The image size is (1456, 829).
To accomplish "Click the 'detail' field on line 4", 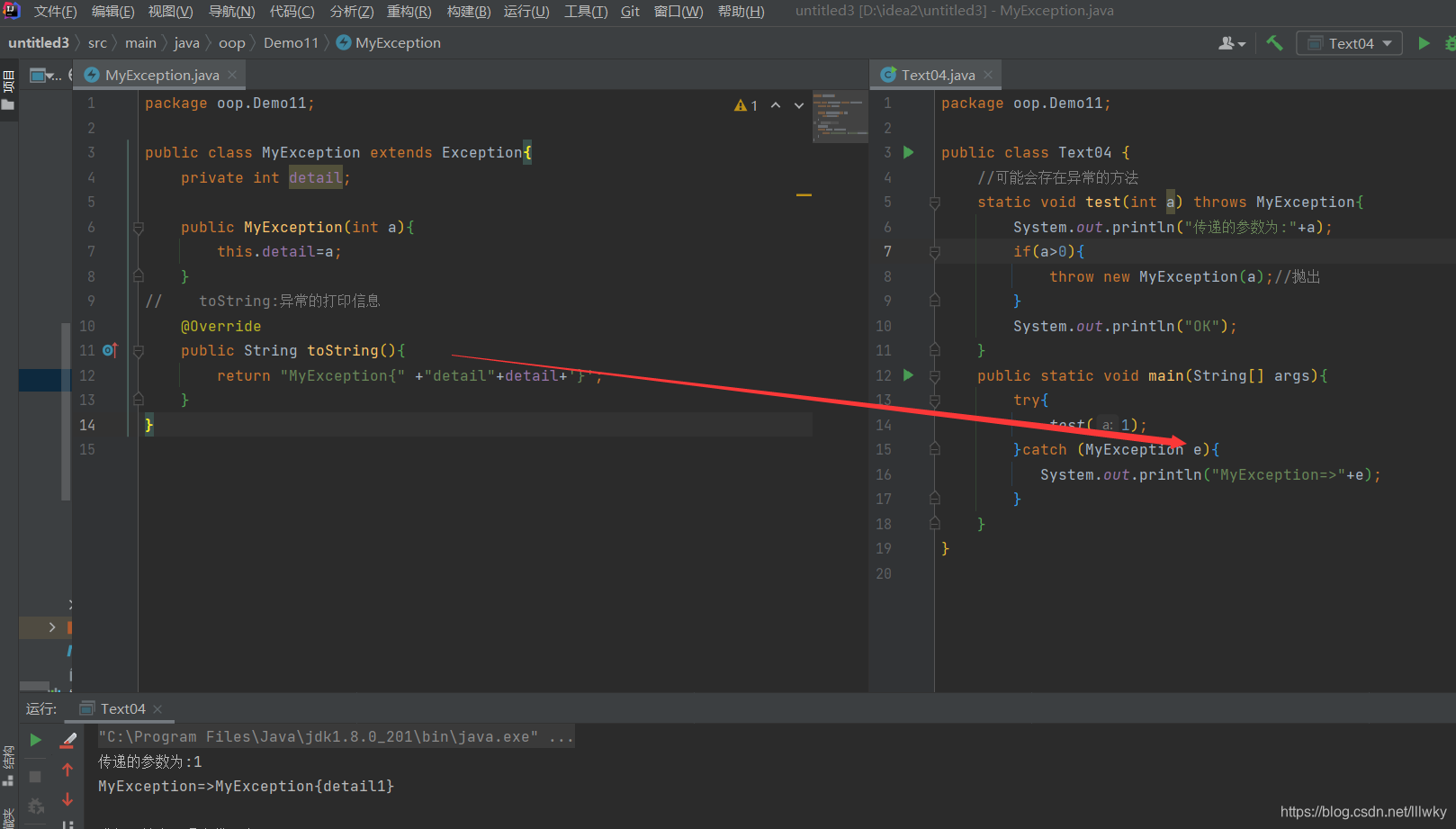I will [315, 178].
